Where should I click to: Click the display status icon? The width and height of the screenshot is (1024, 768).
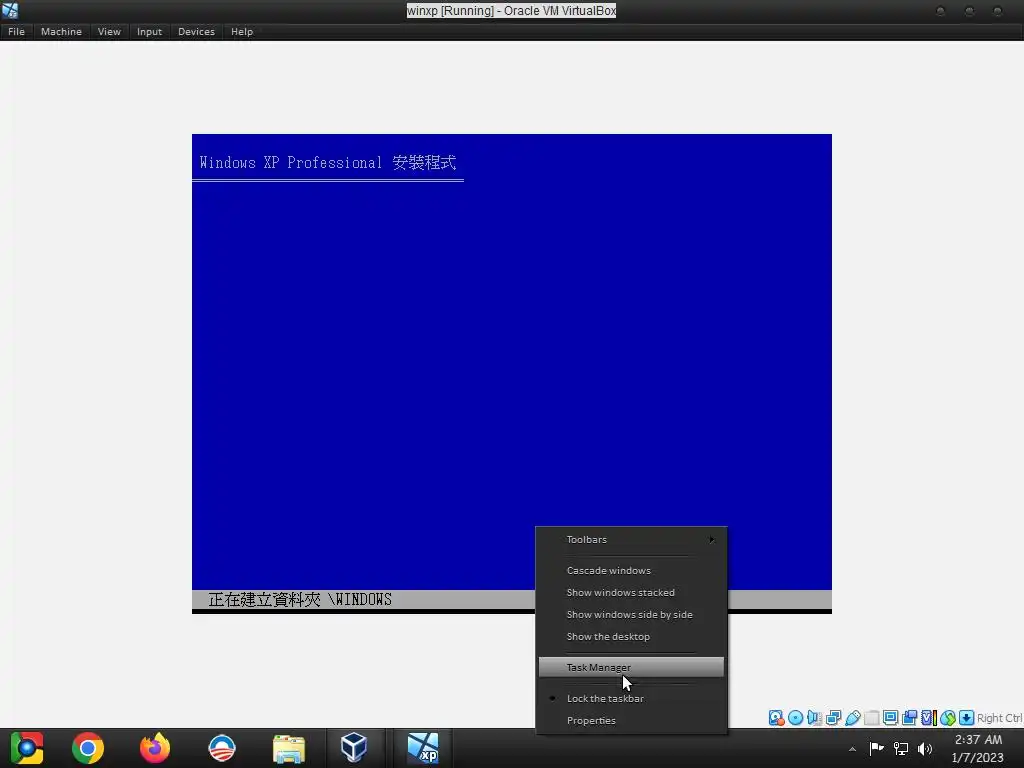(x=890, y=718)
